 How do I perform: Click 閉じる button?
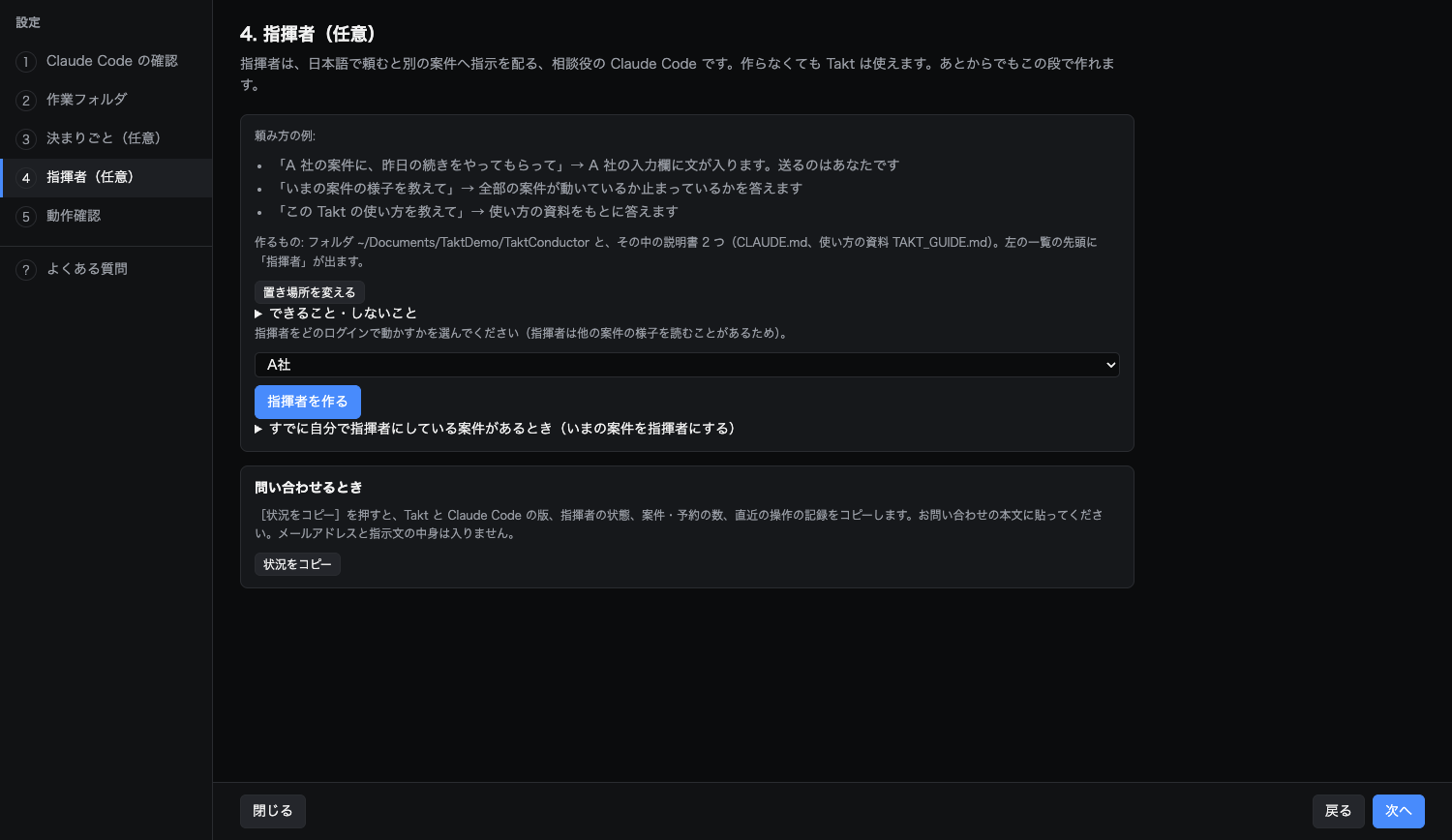pos(273,811)
